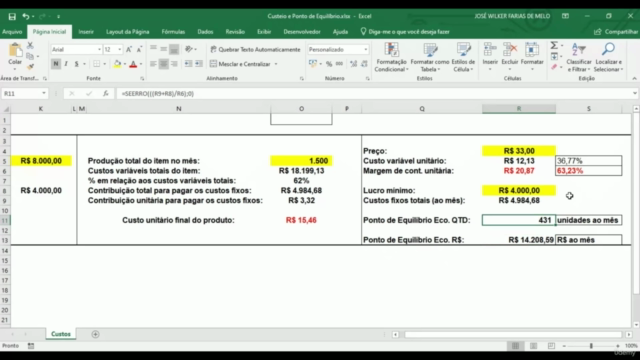Click the Decrease Decimal icon
Image resolution: width=640 pixels, height=360 pixels.
[364, 64]
